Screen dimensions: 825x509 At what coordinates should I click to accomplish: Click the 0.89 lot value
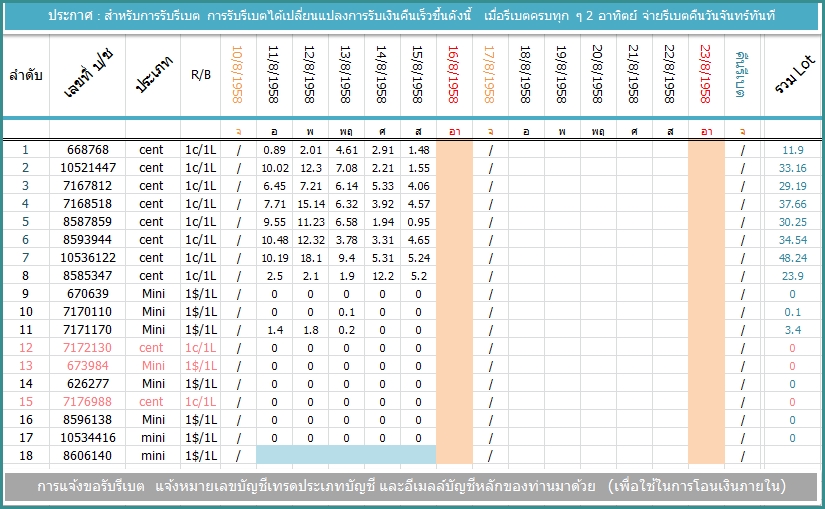274,150
